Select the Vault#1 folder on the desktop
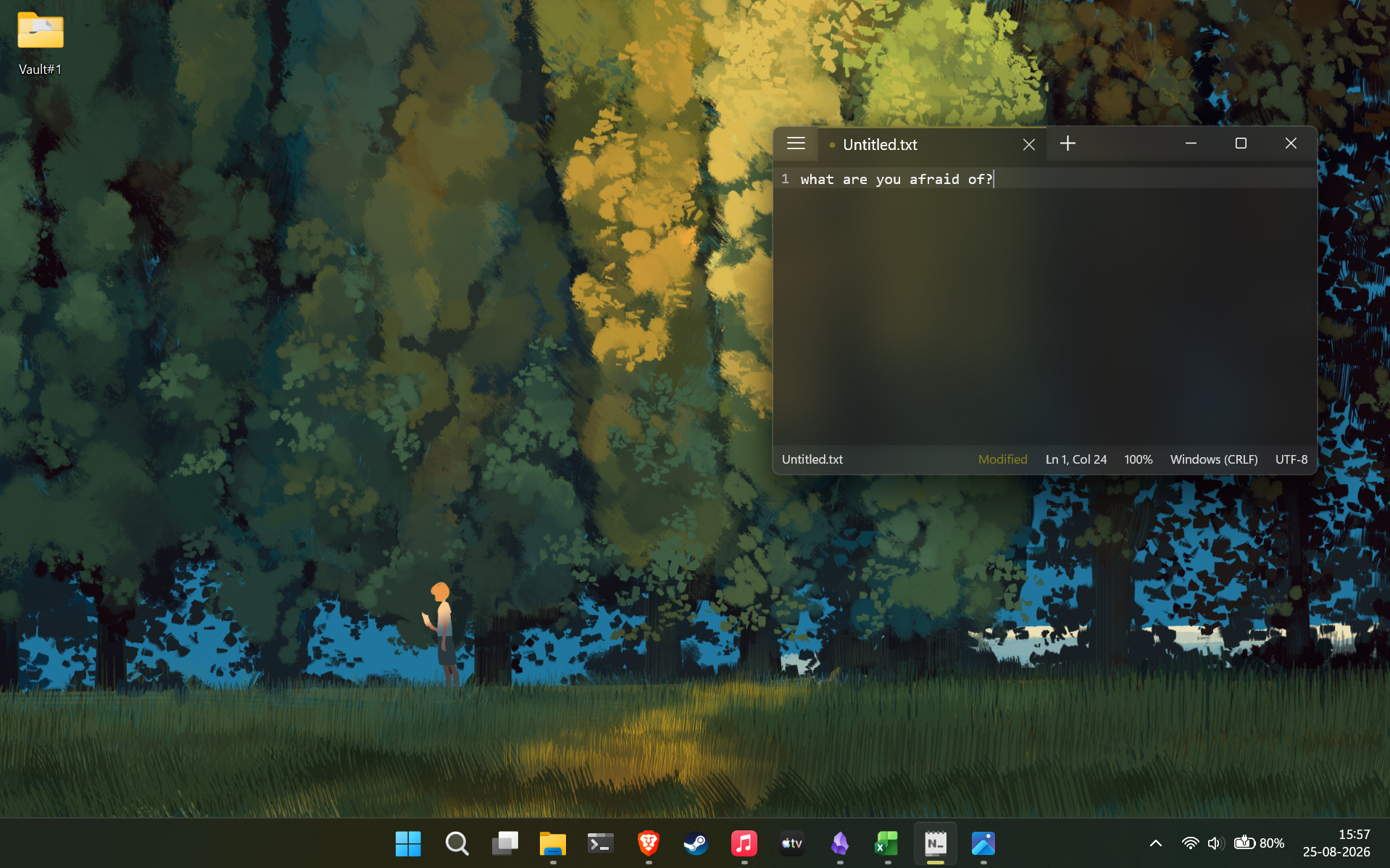 tap(41, 43)
